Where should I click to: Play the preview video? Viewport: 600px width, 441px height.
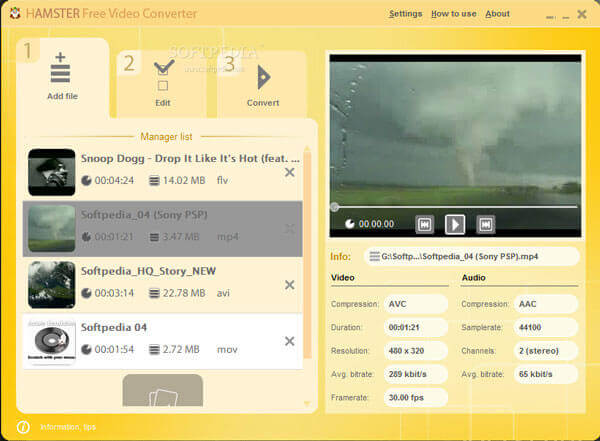click(x=455, y=224)
